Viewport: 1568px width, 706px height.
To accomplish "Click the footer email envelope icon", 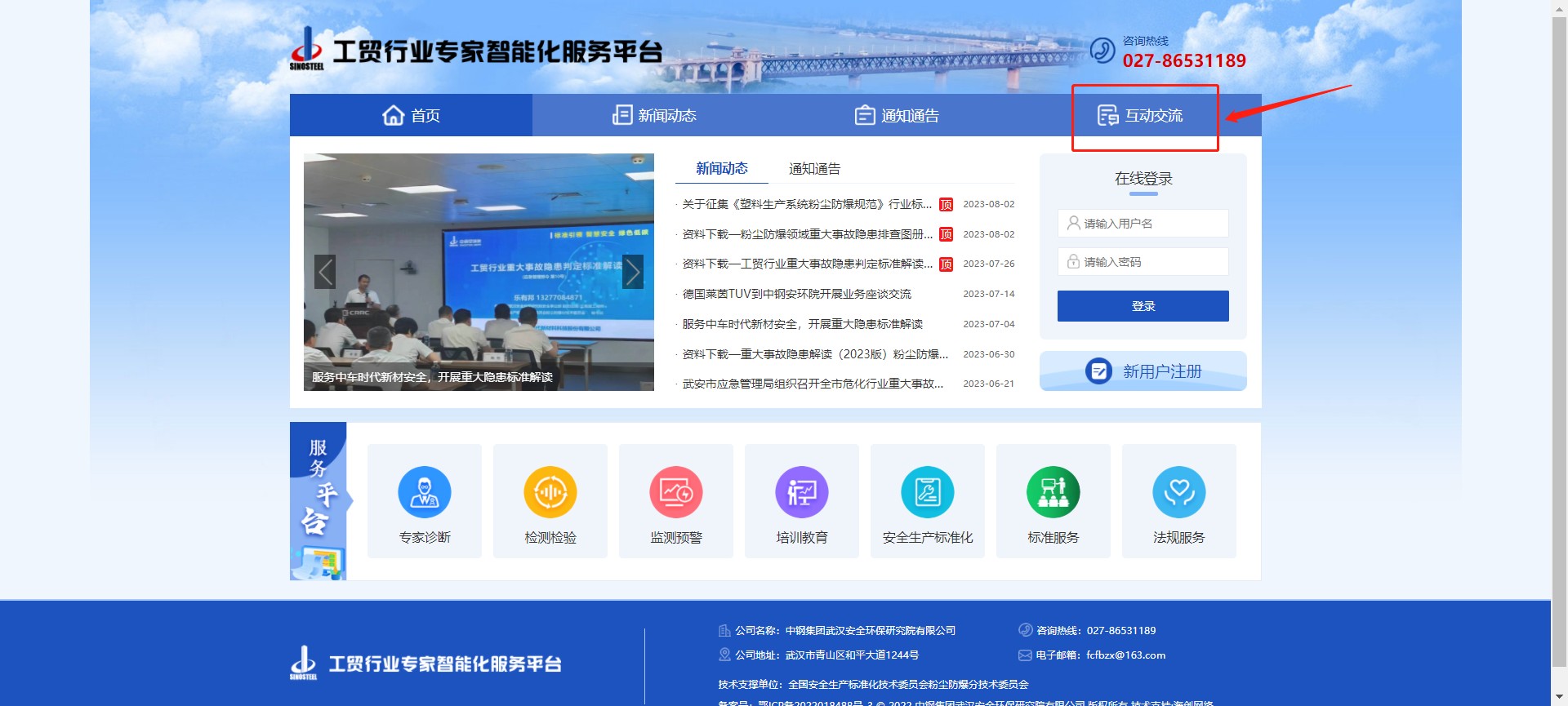I will point(1025,655).
